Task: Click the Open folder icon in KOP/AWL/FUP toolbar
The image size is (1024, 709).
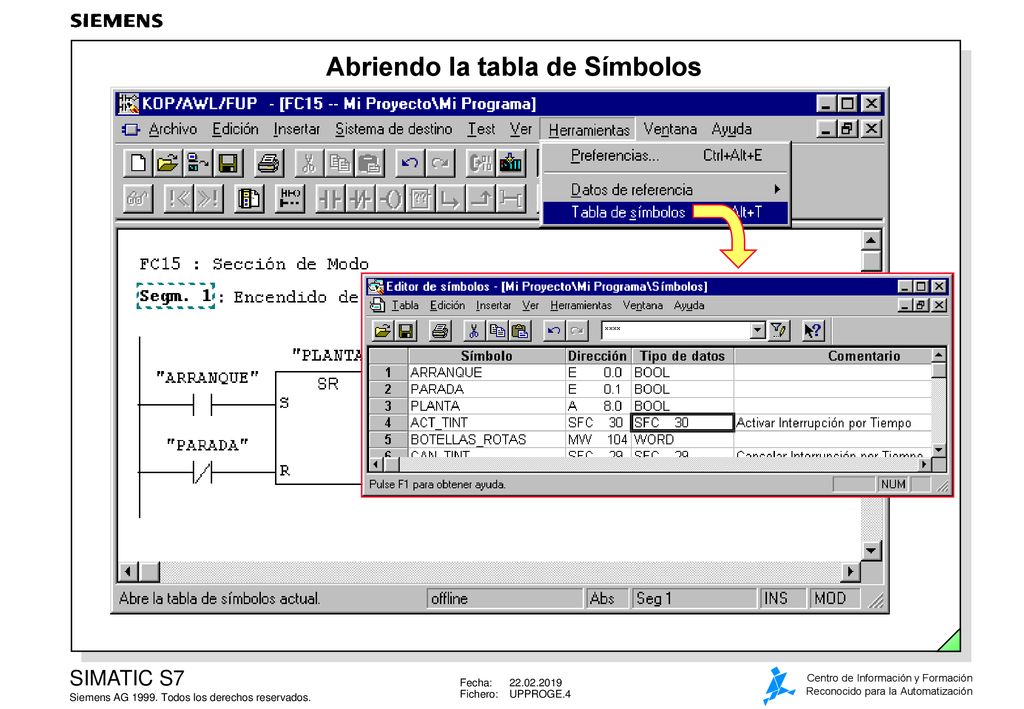Action: coord(167,163)
